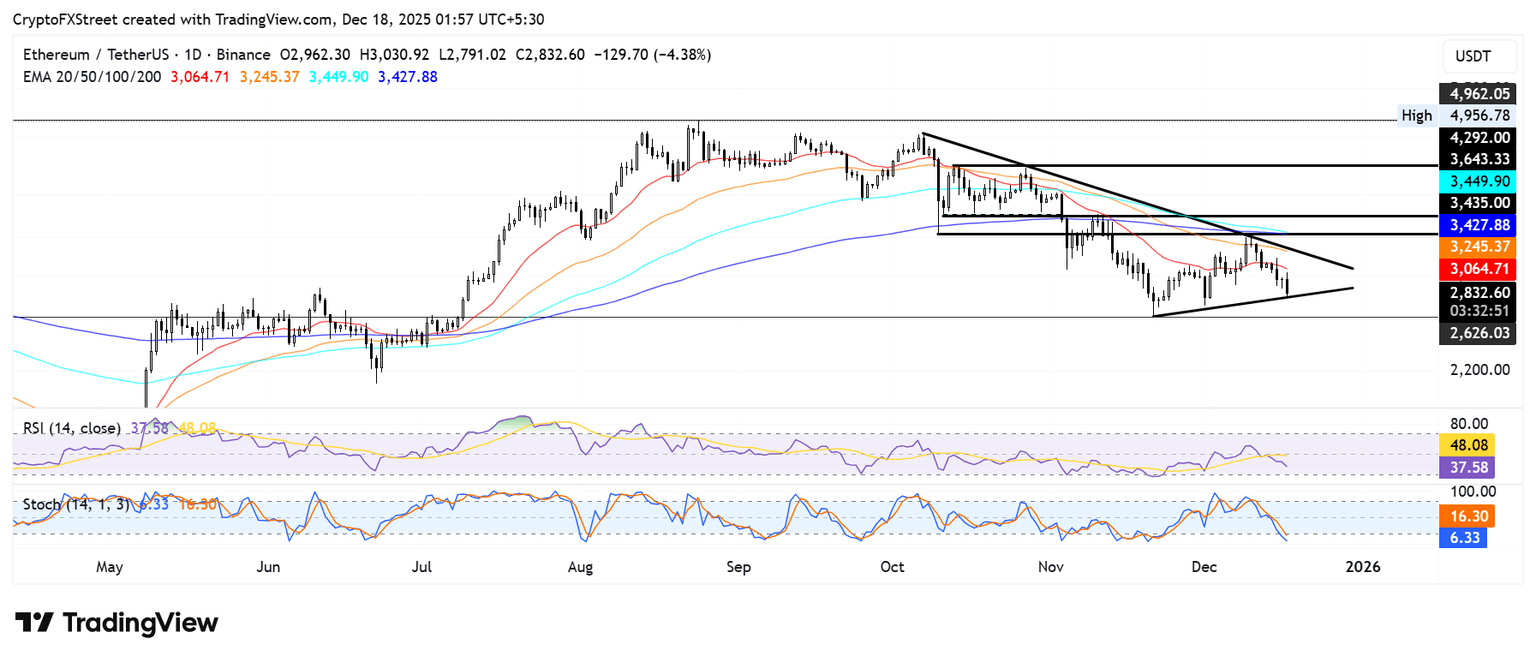Click the red 3,064.71 price tag on scale
This screenshot has width=1536, height=661.
pos(1478,269)
